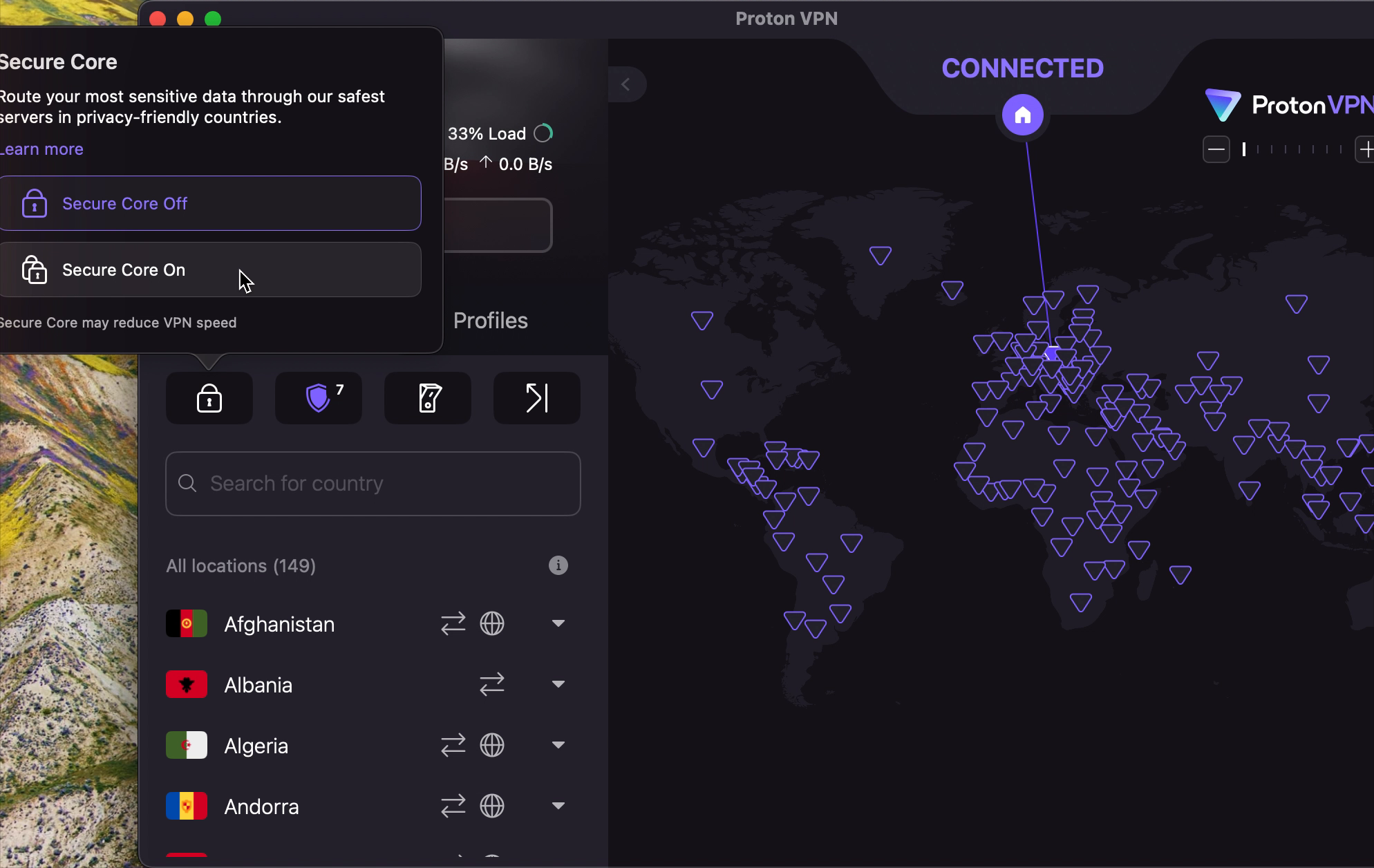The image size is (1374, 868).
Task: Enable Secure Core On option
Action: [210, 270]
